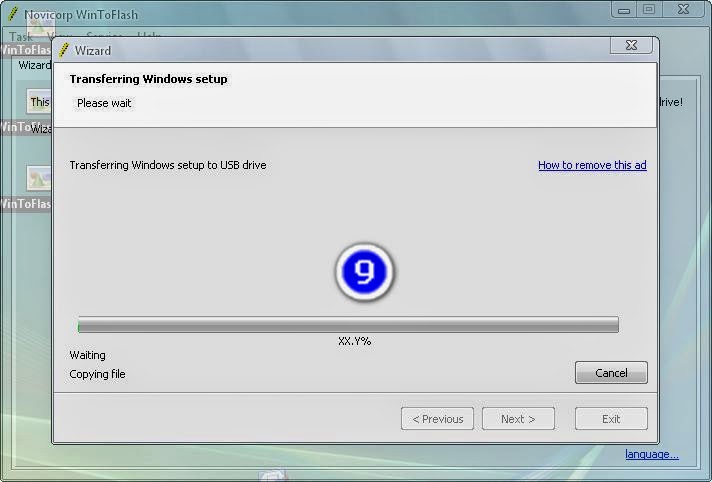
Task: Open the Task menu in WinToFlash
Action: tap(21, 36)
